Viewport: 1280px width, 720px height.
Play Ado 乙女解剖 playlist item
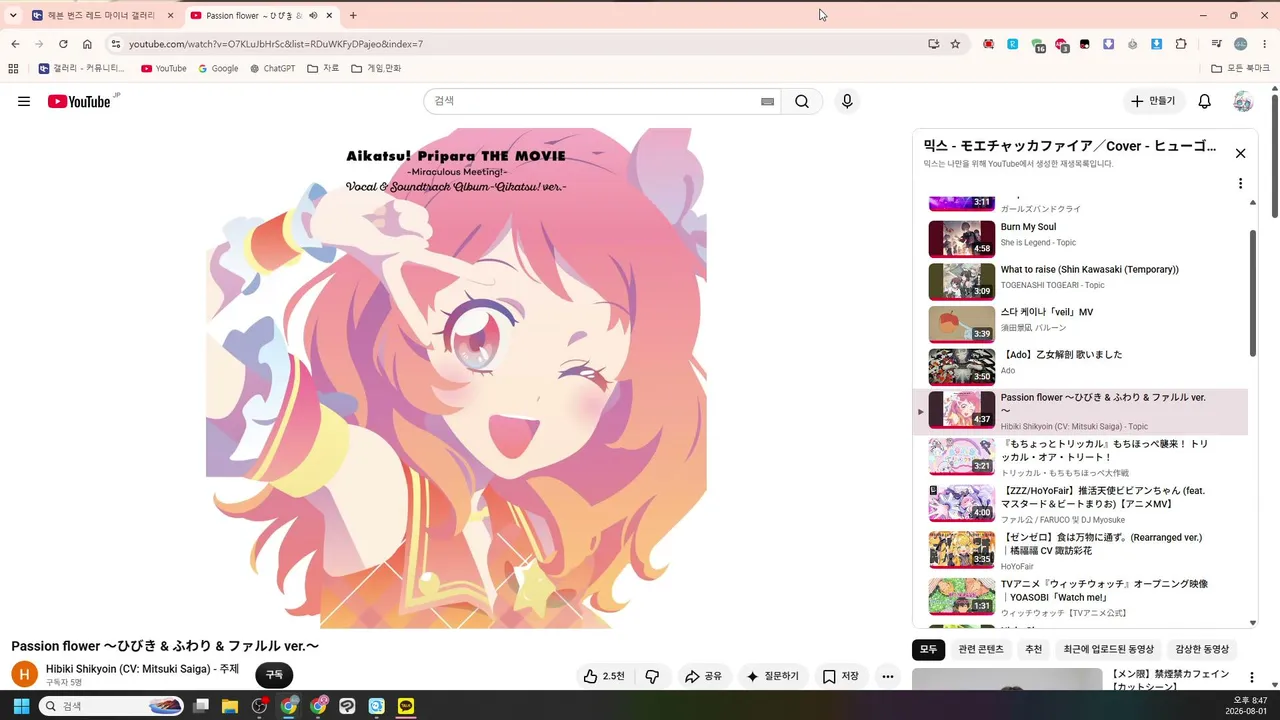[x=1080, y=367]
